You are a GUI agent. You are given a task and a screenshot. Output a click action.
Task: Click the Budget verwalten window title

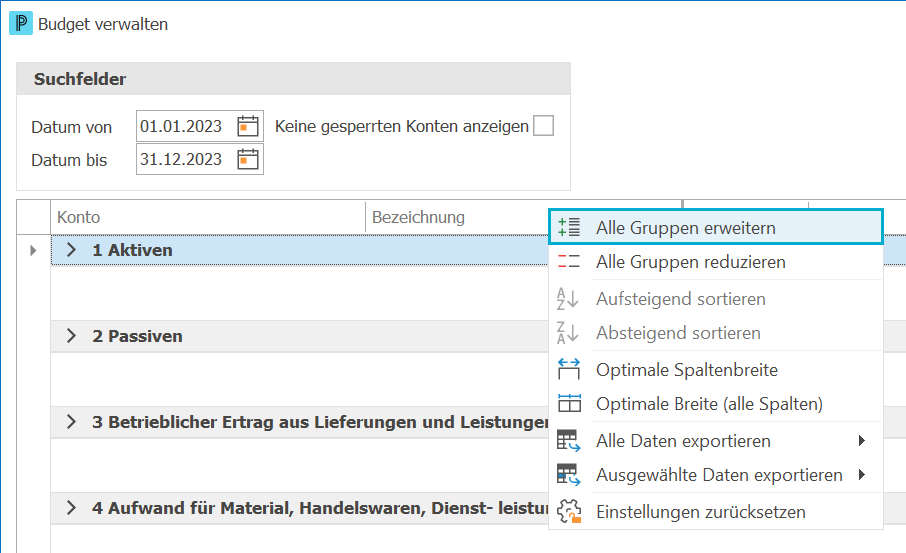tap(103, 24)
